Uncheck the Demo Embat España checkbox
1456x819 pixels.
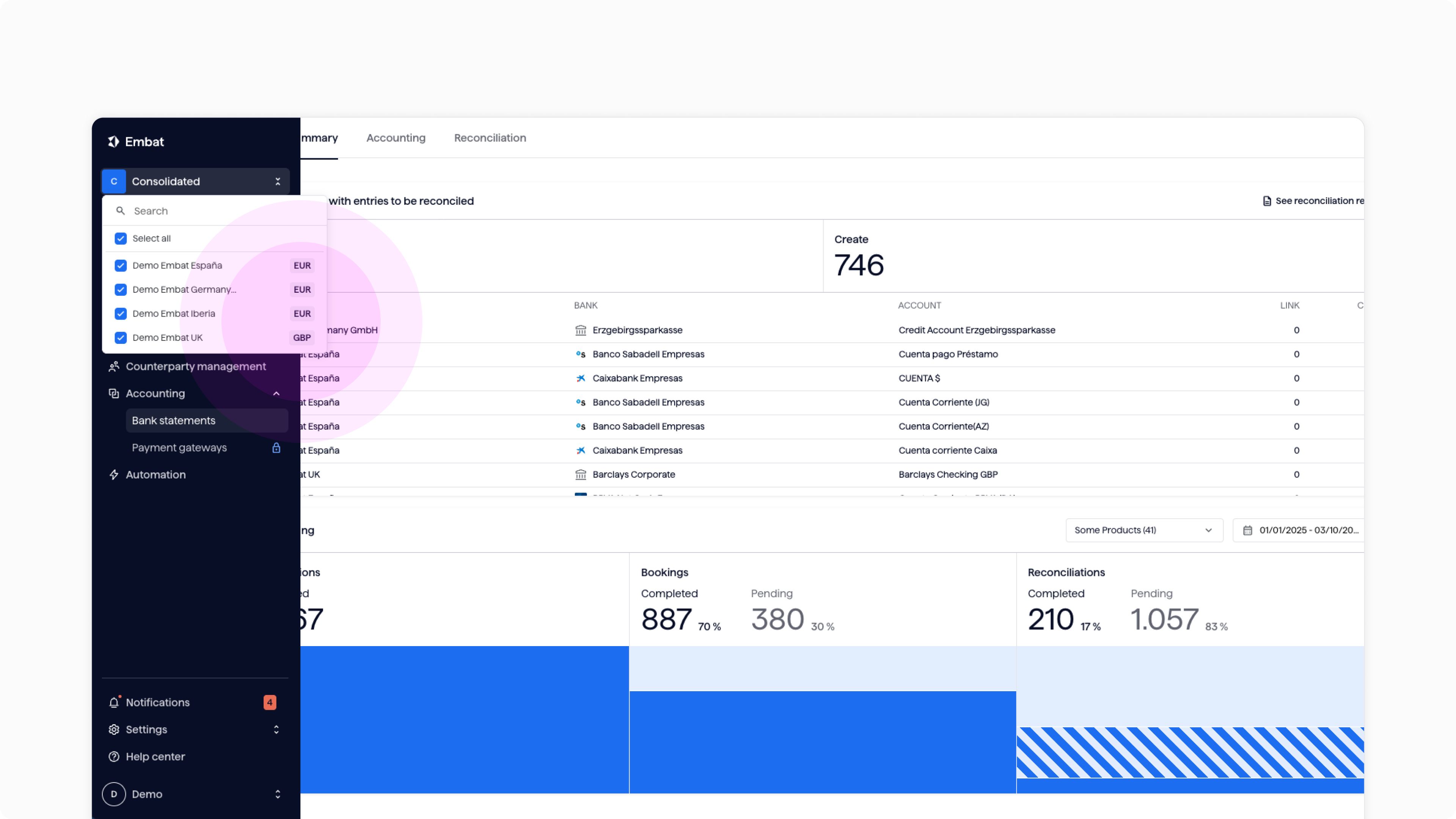pyautogui.click(x=121, y=266)
